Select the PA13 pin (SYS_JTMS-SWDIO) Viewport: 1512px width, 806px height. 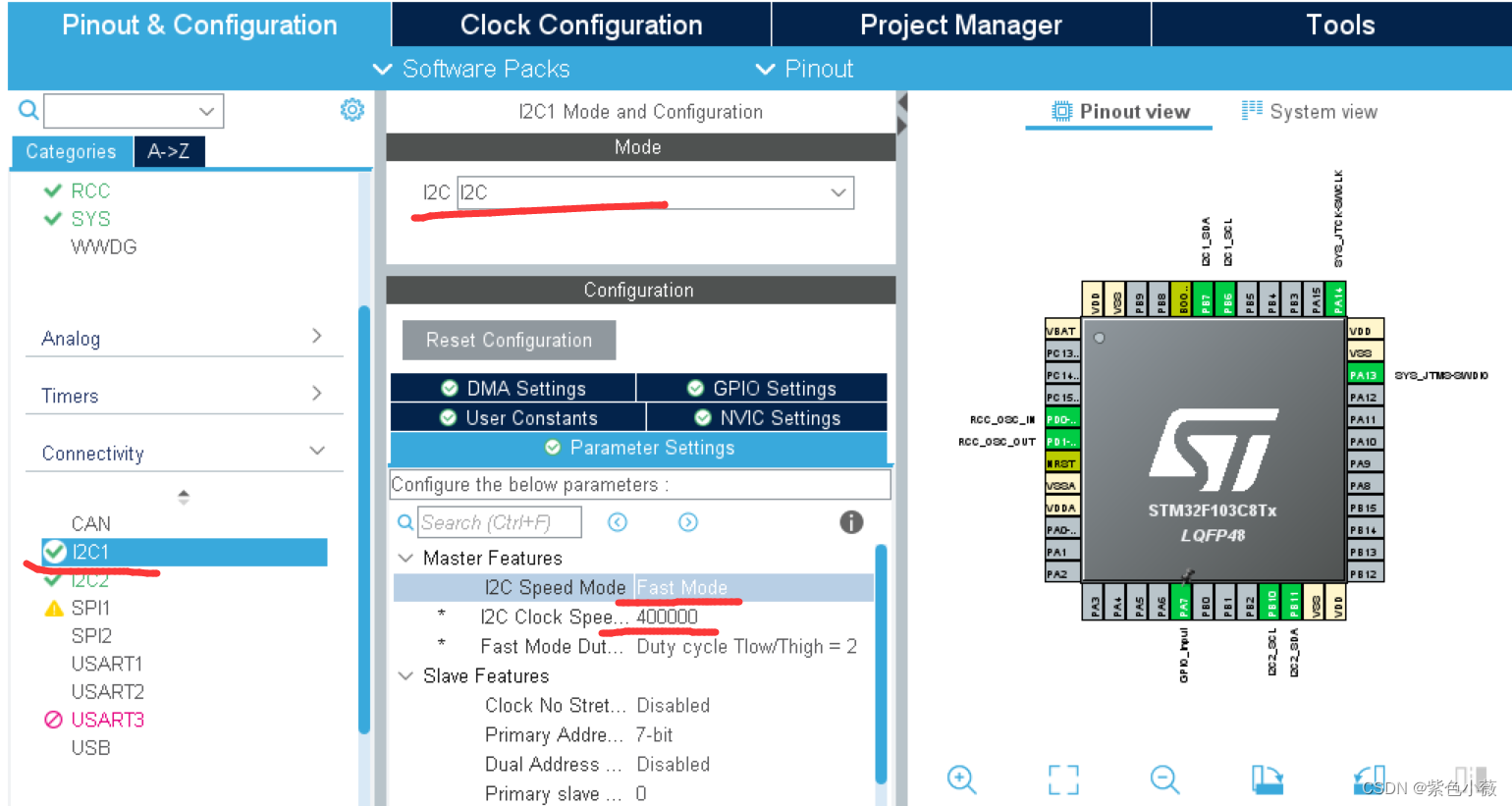1365,375
